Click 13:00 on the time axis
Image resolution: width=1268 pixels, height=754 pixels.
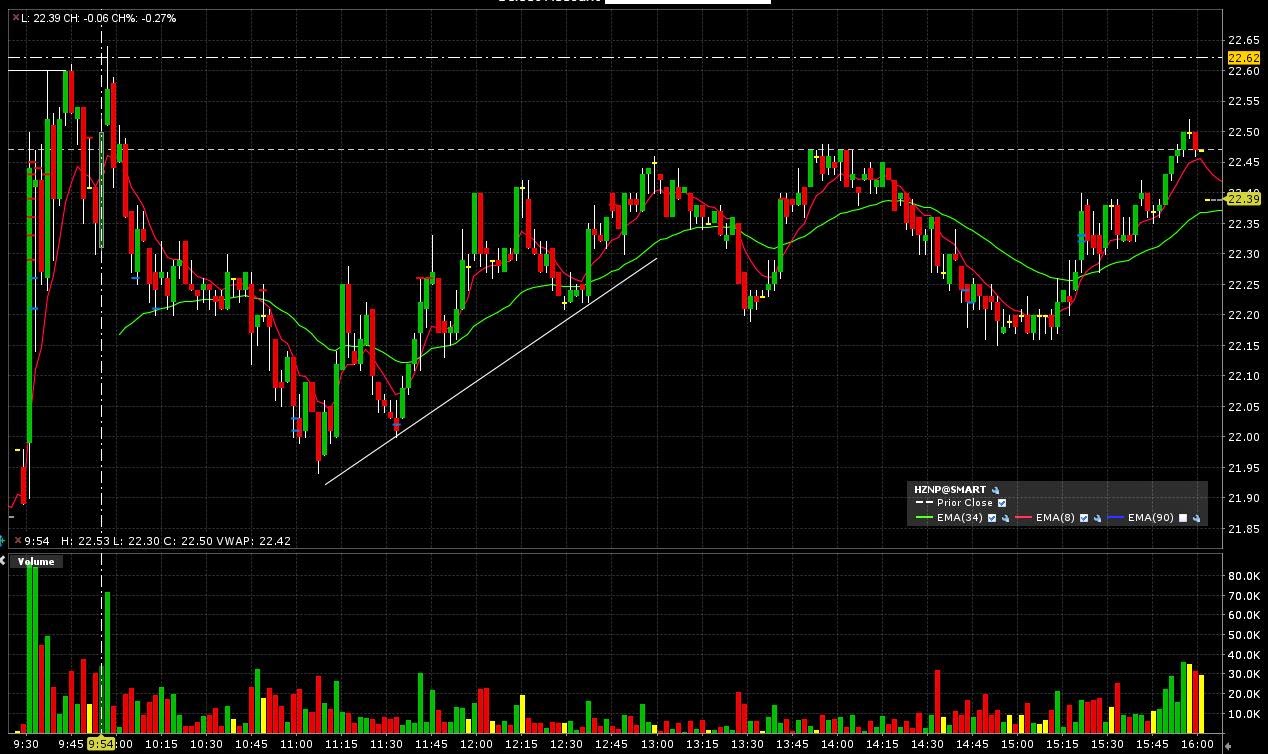(656, 744)
